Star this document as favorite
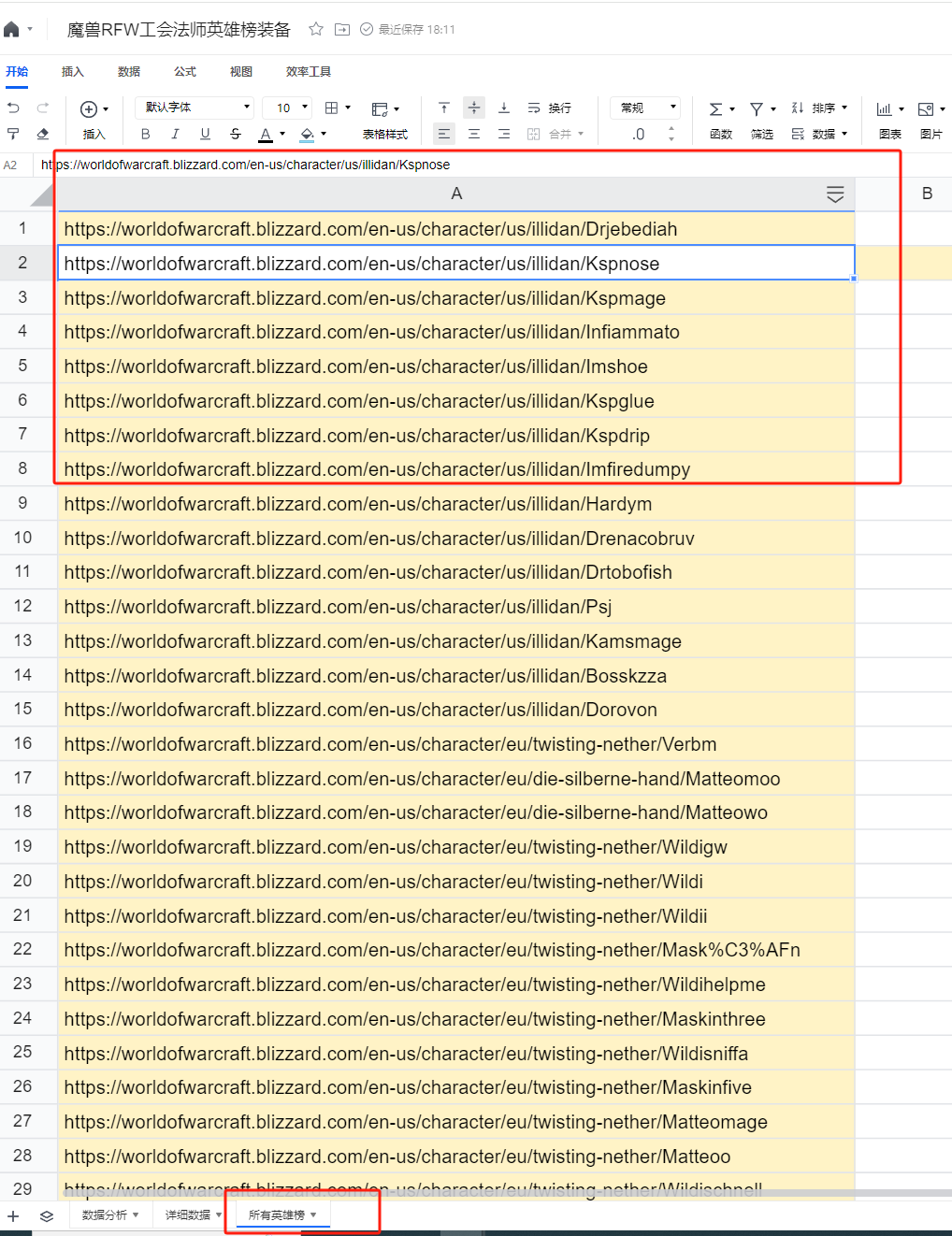 tap(316, 29)
